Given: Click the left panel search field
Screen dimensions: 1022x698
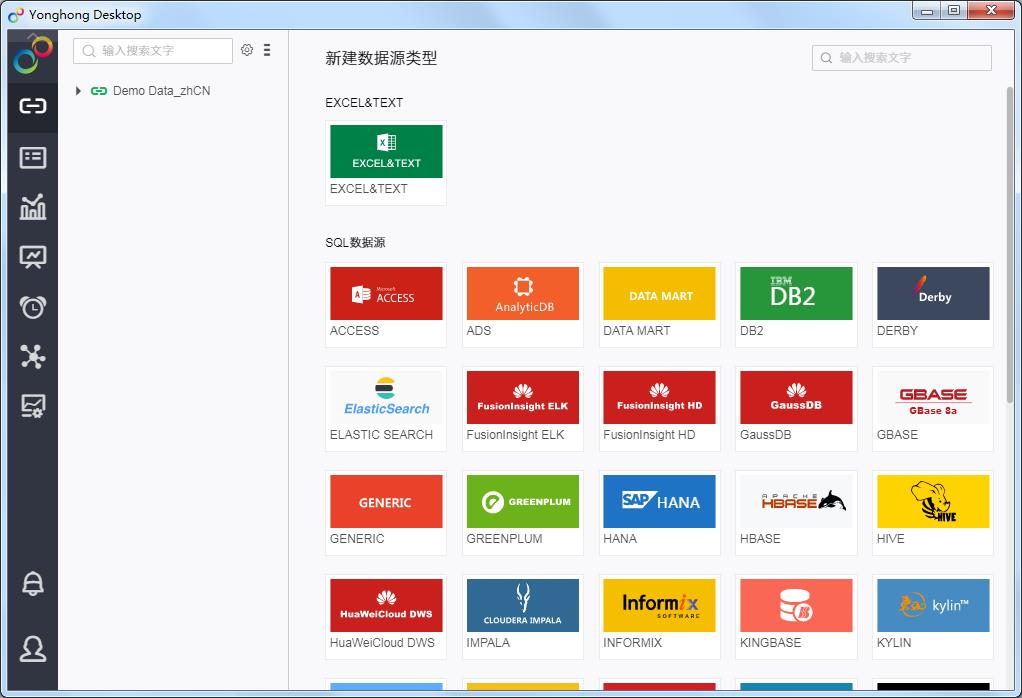Looking at the screenshot, I should coord(153,51).
